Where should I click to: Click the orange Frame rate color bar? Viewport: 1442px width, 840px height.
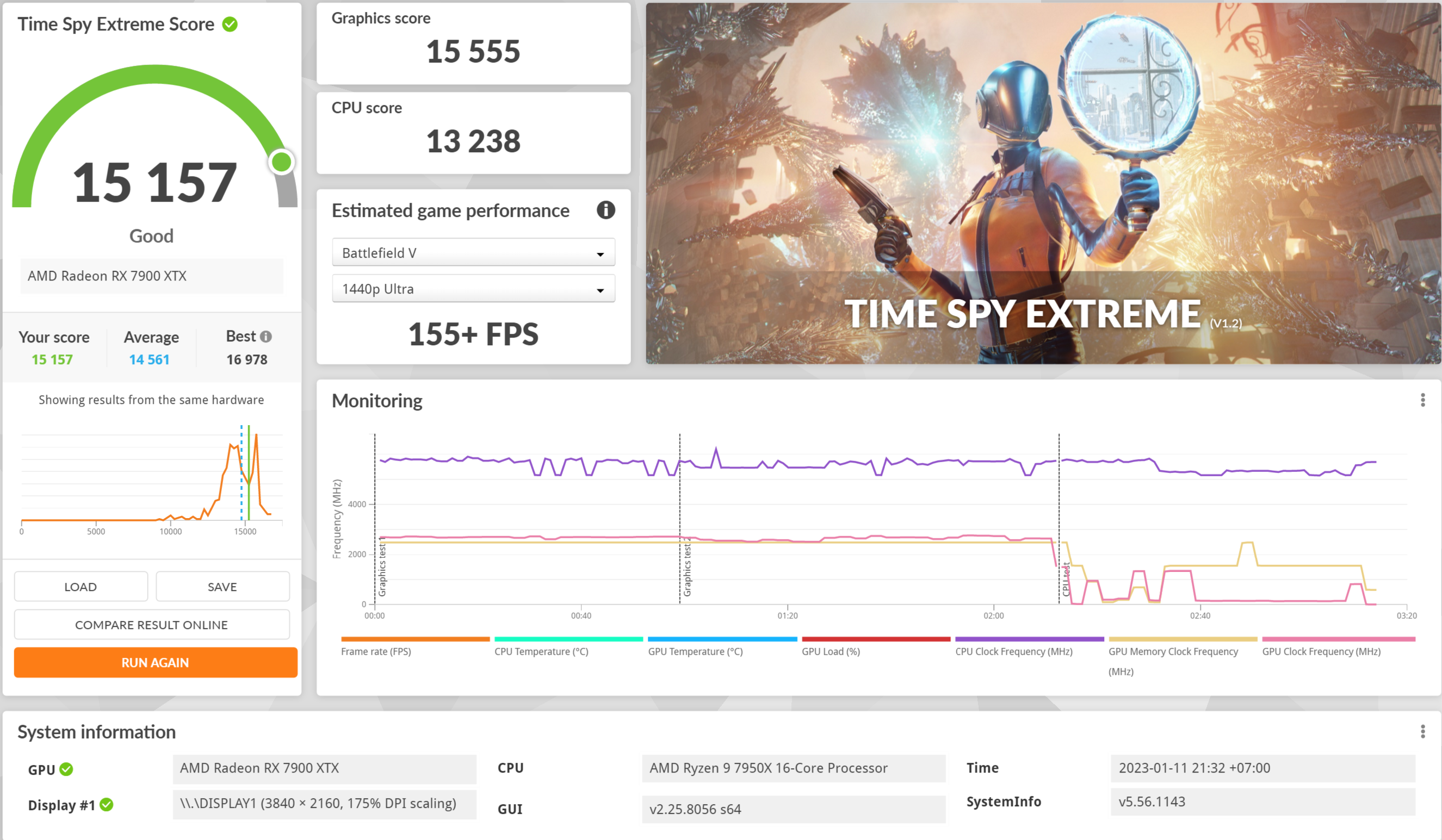[x=416, y=639]
